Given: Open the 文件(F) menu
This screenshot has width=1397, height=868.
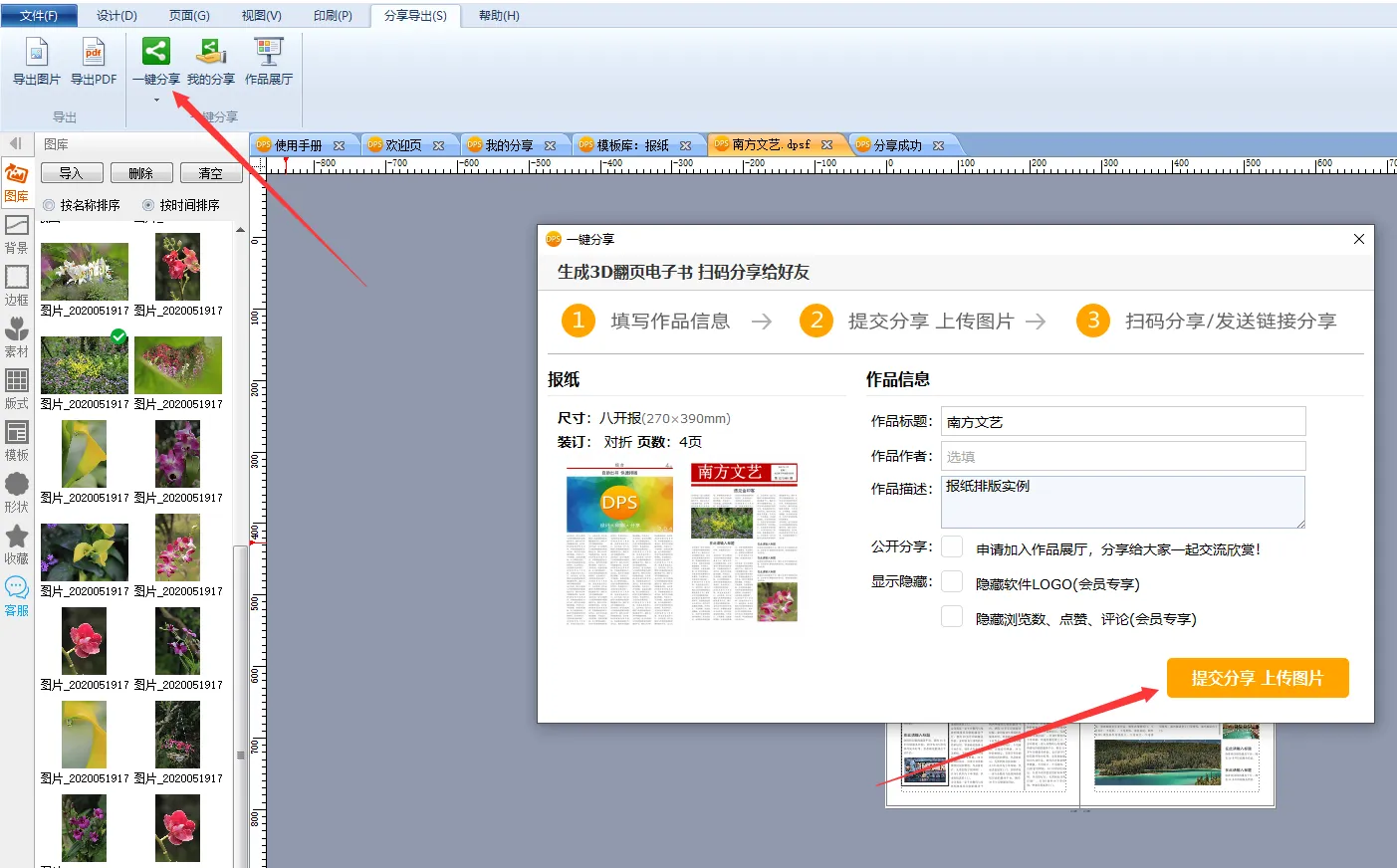Looking at the screenshot, I should tap(38, 15).
